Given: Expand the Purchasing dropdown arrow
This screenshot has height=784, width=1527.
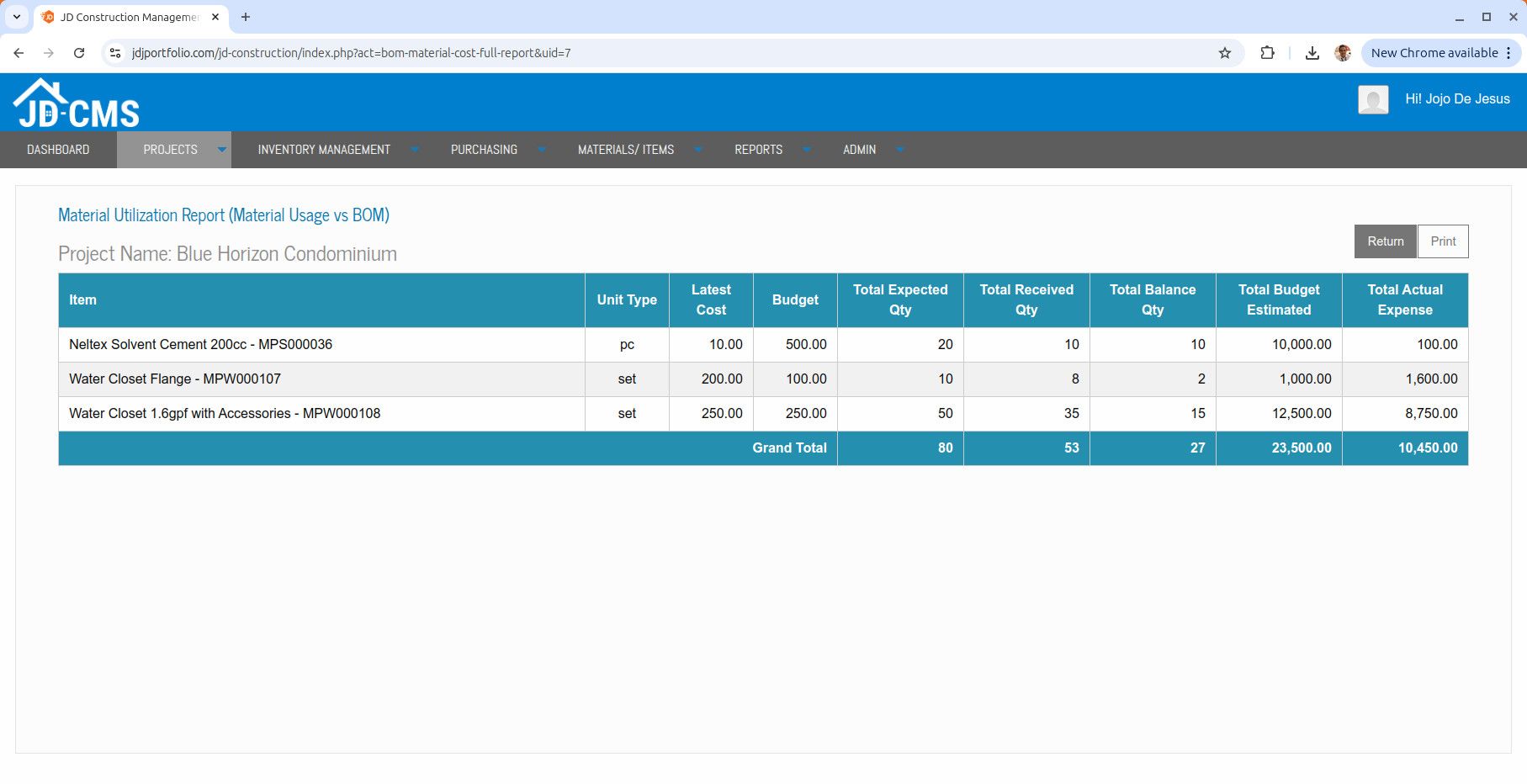Looking at the screenshot, I should pos(542,150).
